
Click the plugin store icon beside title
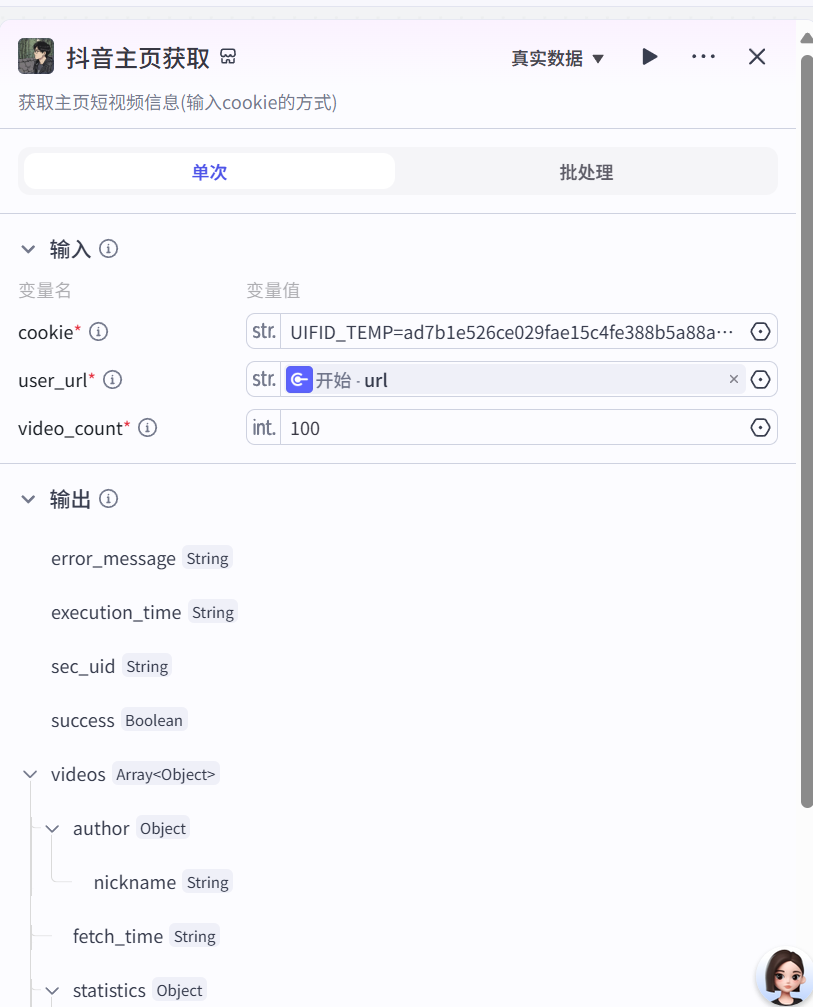click(x=228, y=57)
